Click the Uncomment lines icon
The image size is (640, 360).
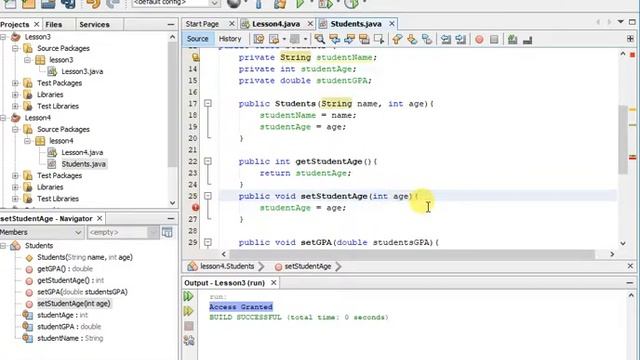point(527,40)
